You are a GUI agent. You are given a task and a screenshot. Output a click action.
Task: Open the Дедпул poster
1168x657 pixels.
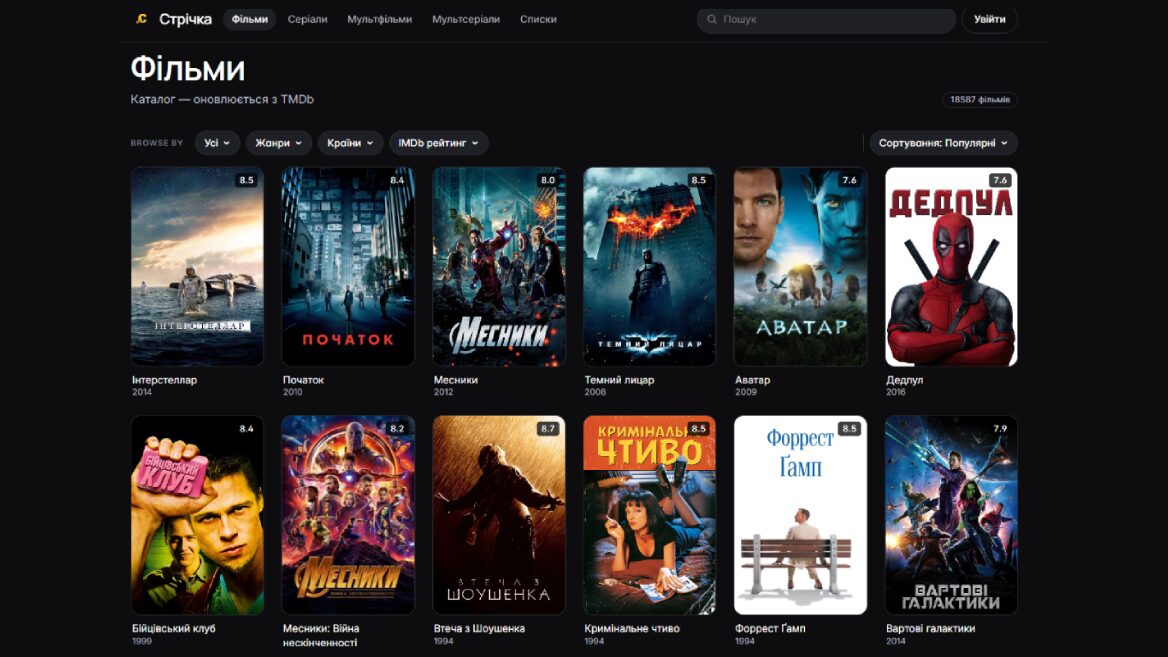[x=951, y=267]
